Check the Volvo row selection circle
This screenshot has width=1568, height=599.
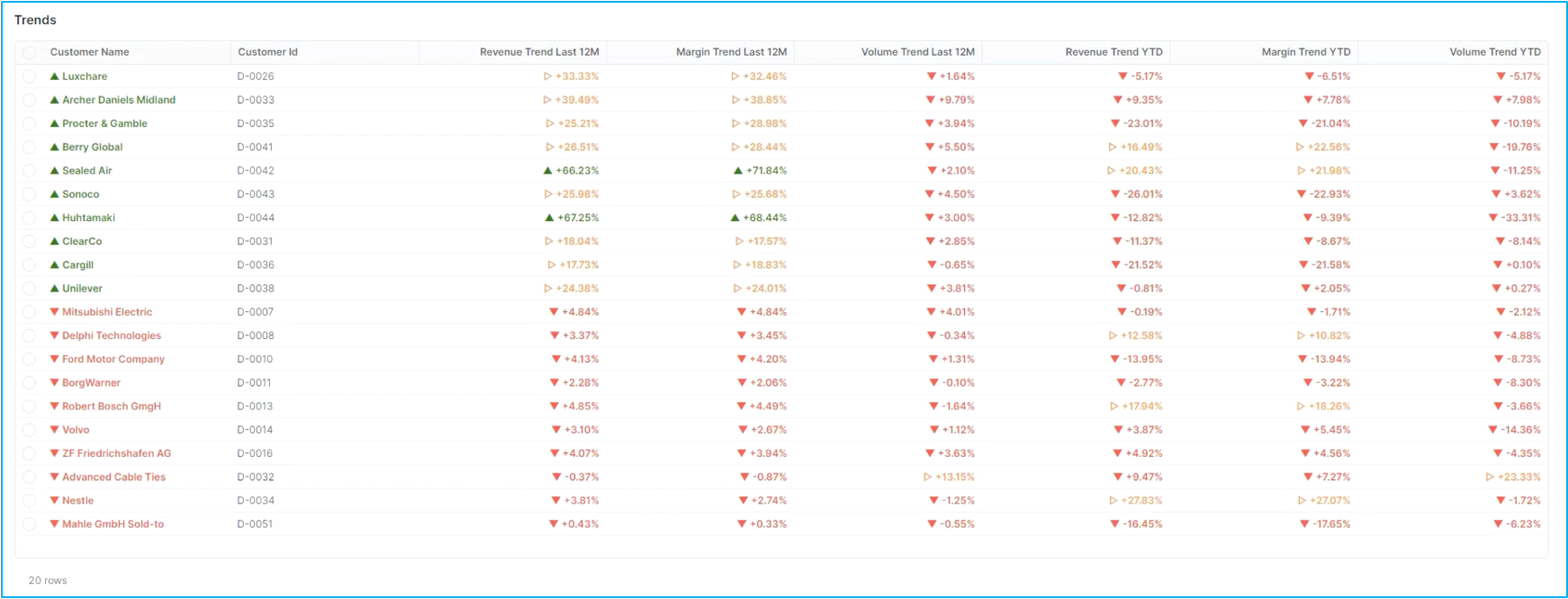[x=30, y=430]
